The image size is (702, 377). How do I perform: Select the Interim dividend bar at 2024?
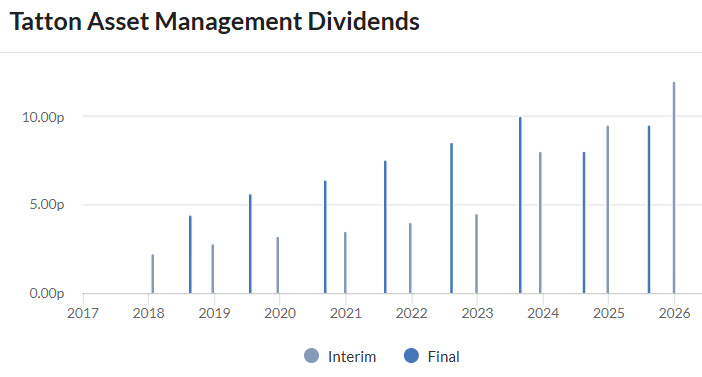tap(540, 223)
